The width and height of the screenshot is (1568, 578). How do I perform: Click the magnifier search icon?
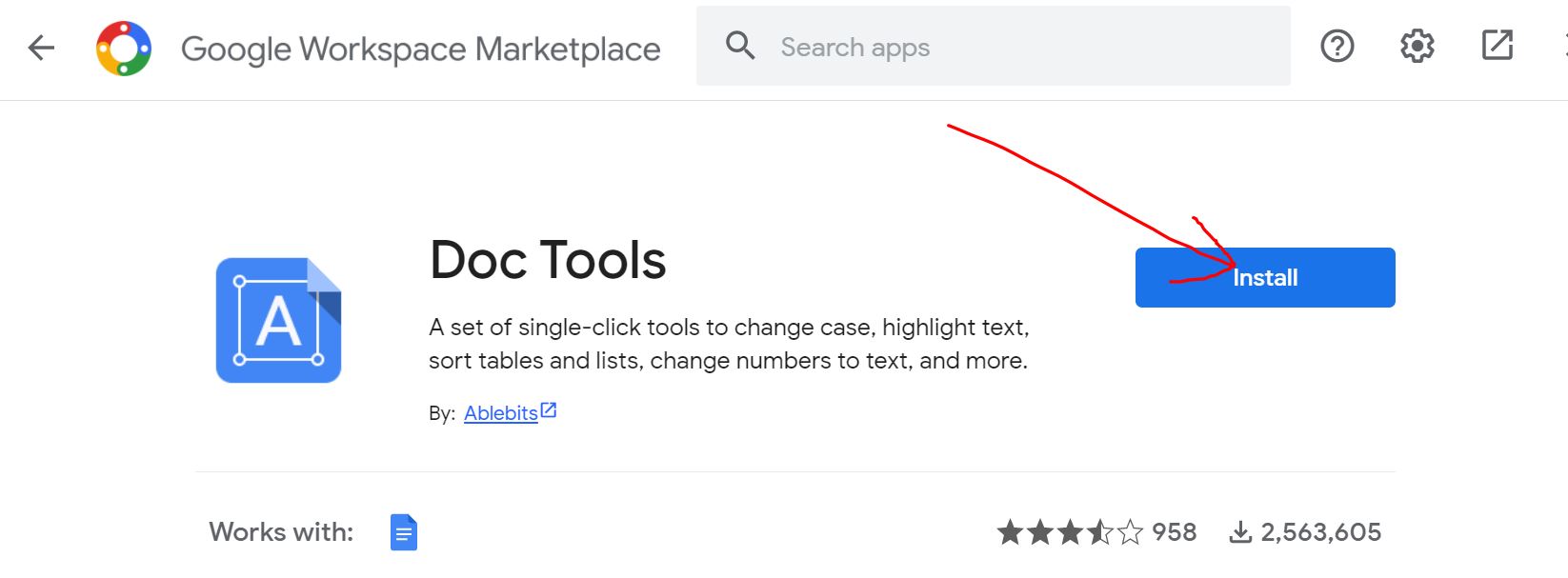(740, 46)
